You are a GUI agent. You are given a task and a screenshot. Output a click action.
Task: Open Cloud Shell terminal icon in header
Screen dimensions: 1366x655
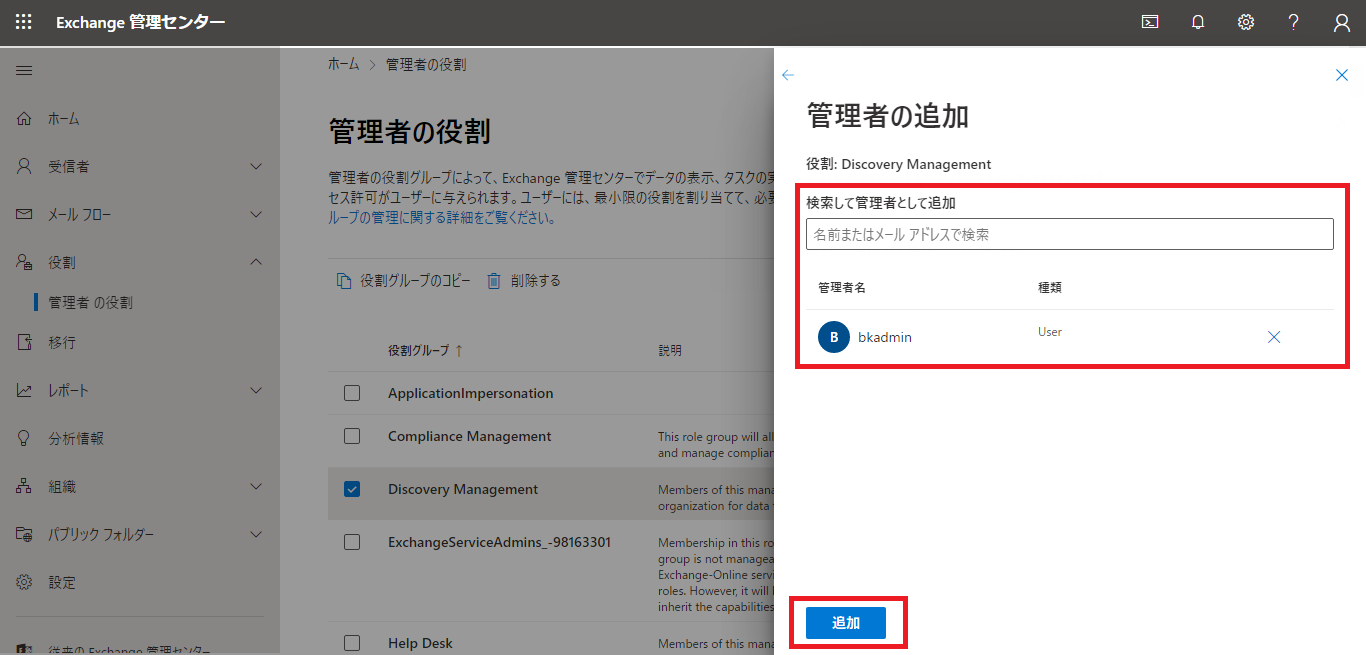1150,22
